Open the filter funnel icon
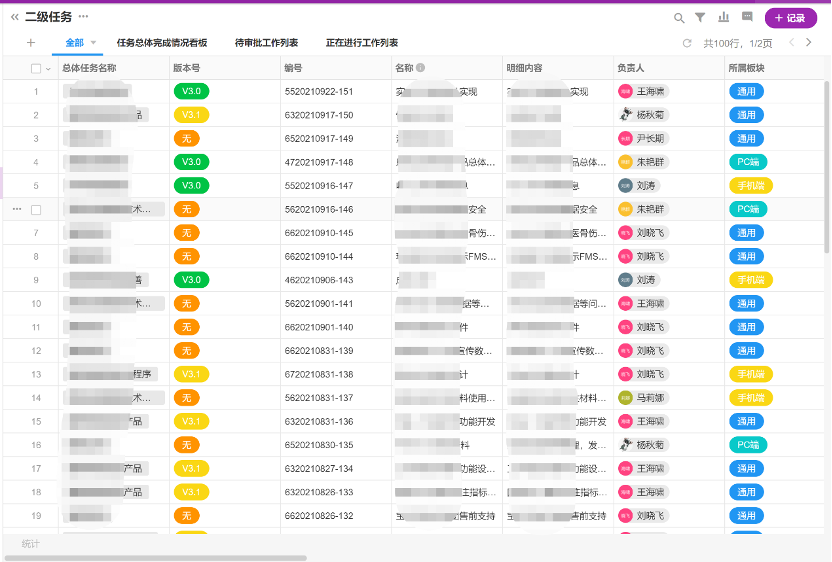This screenshot has width=832, height=562. click(x=700, y=18)
